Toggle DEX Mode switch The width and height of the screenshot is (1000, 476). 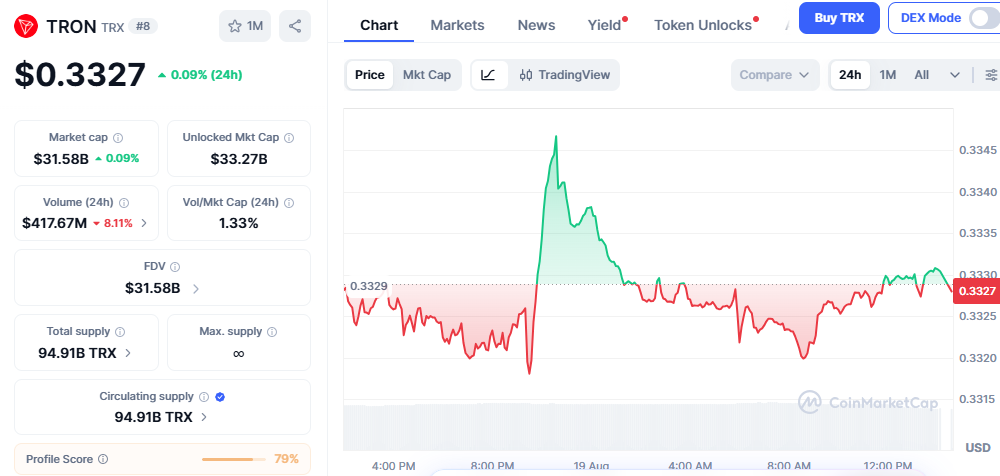pos(984,18)
